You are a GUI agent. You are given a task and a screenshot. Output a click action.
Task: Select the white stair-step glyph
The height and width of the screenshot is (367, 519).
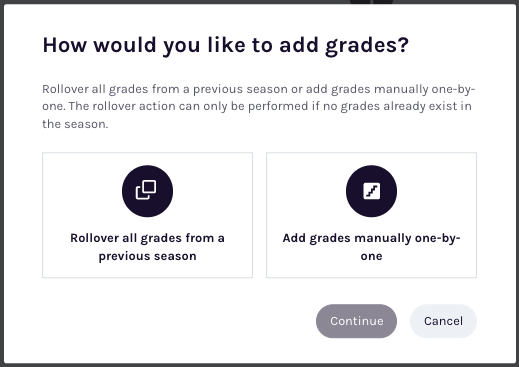(371, 191)
